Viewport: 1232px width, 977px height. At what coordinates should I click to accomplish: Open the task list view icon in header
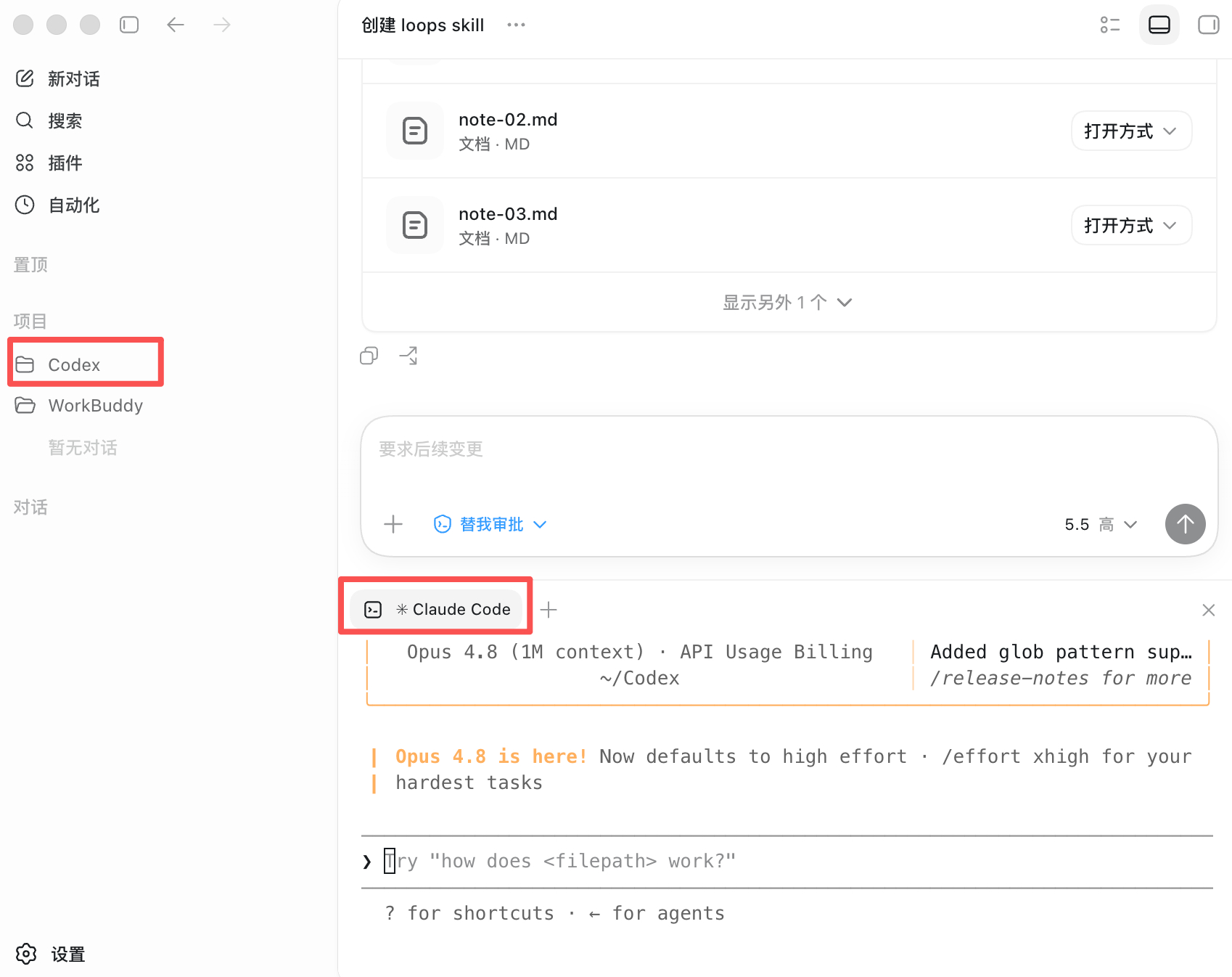(x=1110, y=25)
